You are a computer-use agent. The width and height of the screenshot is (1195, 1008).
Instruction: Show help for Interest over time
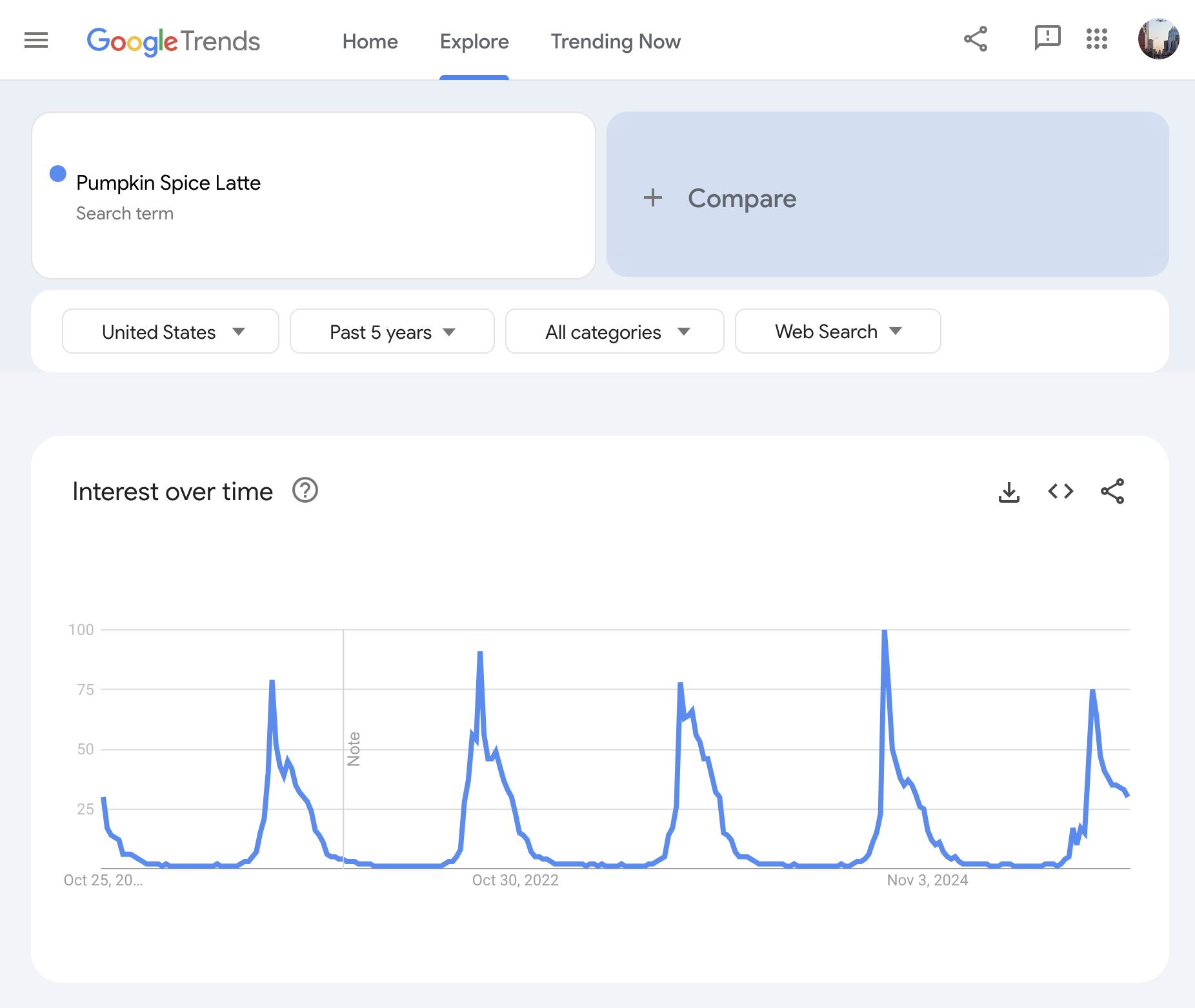[305, 490]
